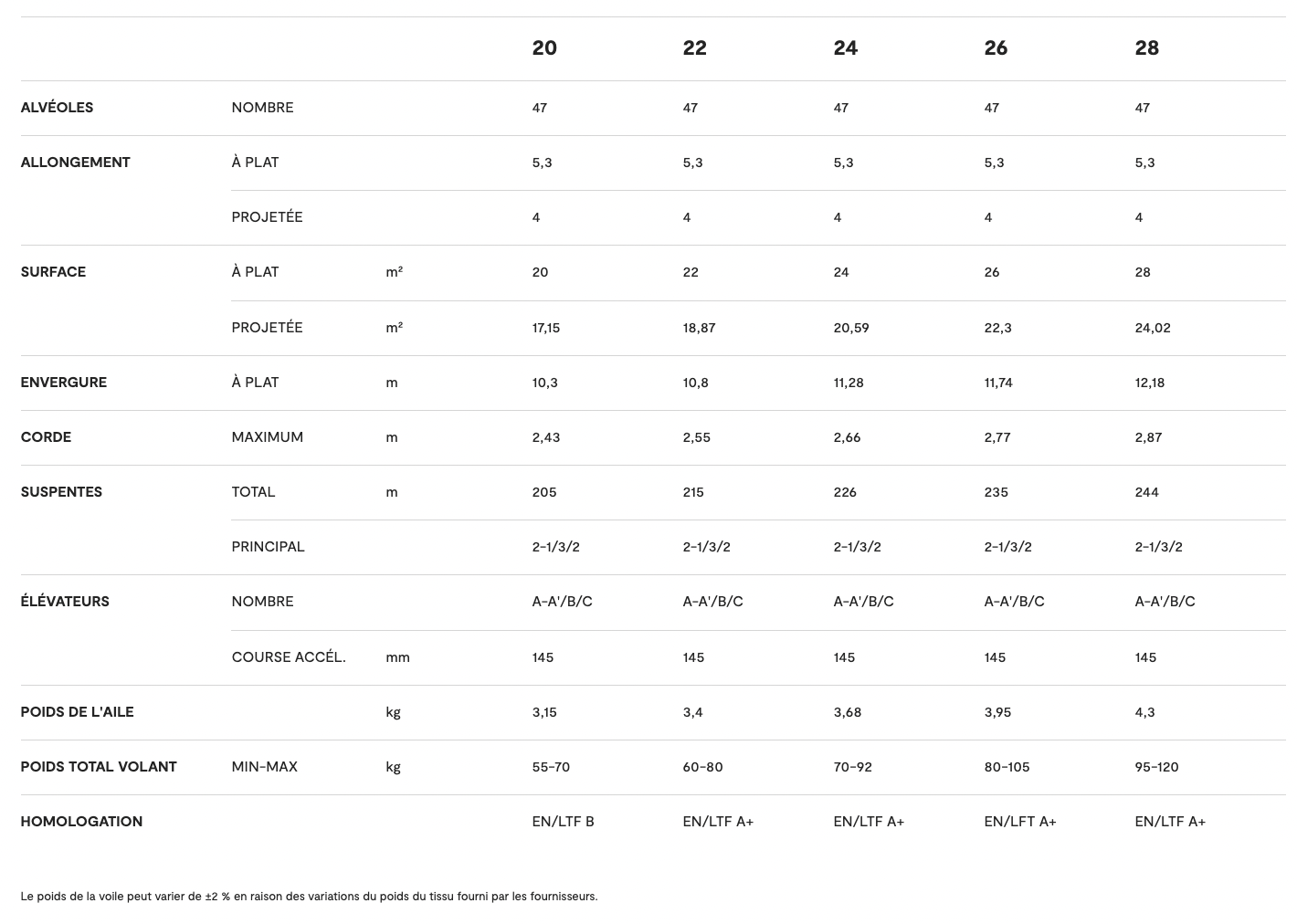Select the ALLONGEMENT row heading
The width and height of the screenshot is (1297, 924).
75,163
